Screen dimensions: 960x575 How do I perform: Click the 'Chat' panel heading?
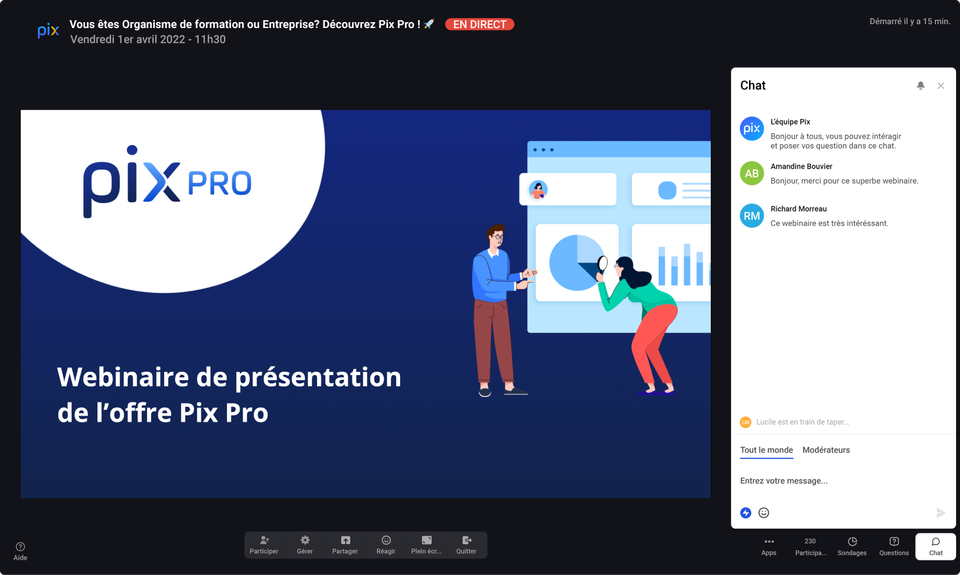click(752, 86)
